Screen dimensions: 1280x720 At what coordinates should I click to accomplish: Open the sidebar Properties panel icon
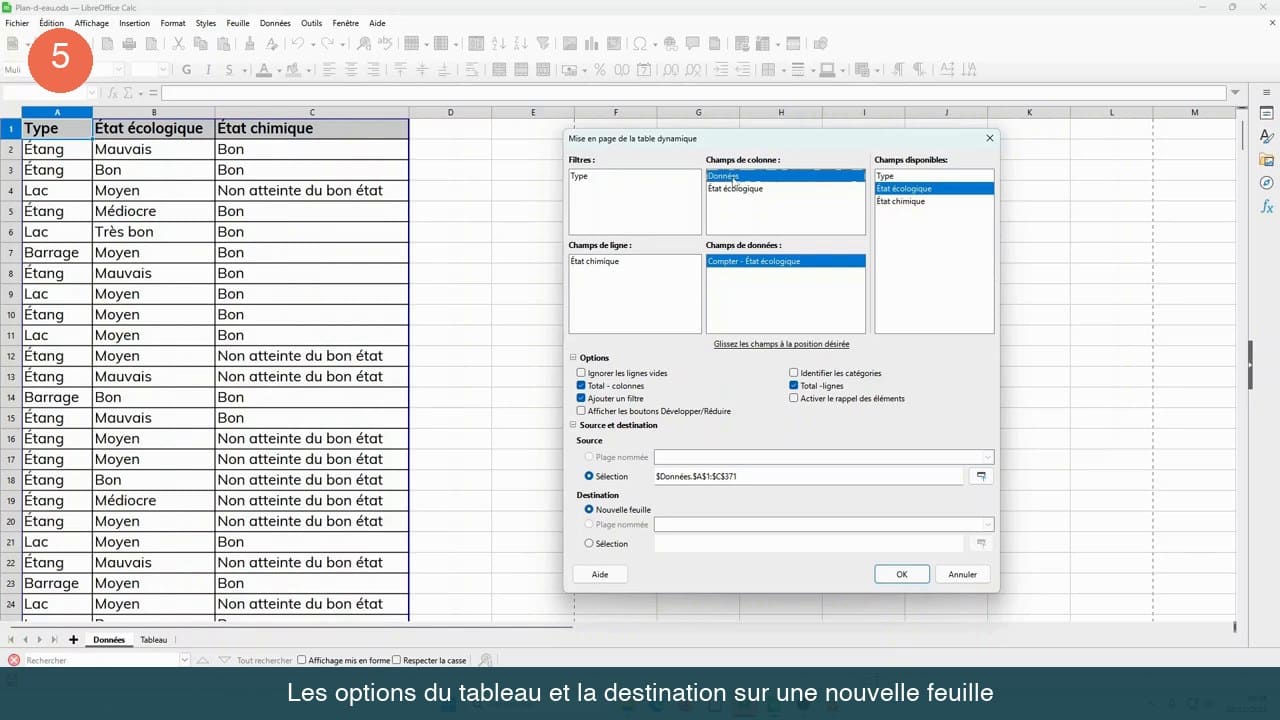click(1266, 113)
